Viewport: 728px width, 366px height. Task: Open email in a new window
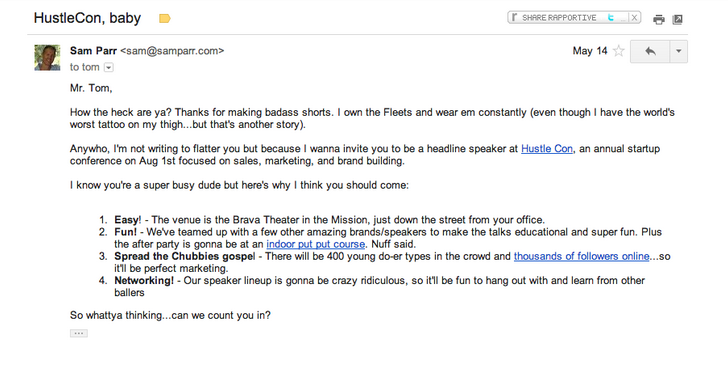coord(677,20)
